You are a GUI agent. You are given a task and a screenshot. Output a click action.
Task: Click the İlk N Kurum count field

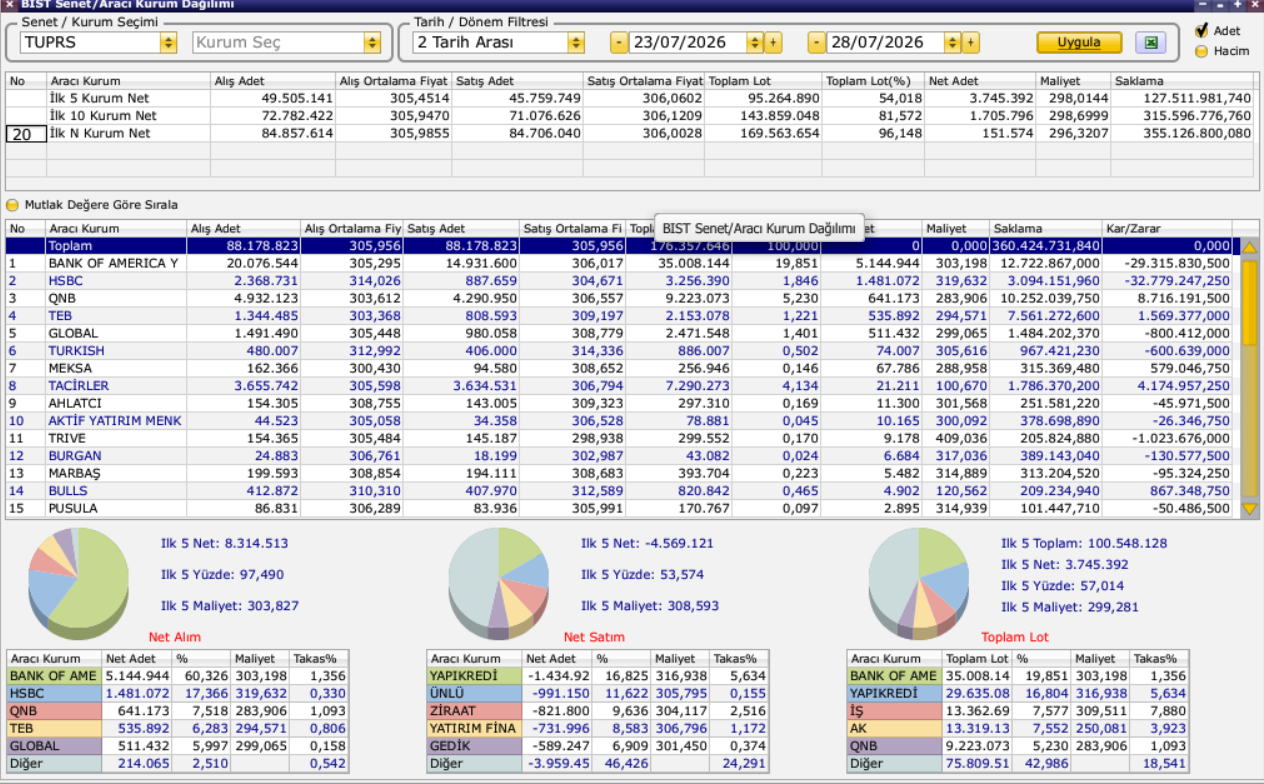[x=26, y=134]
